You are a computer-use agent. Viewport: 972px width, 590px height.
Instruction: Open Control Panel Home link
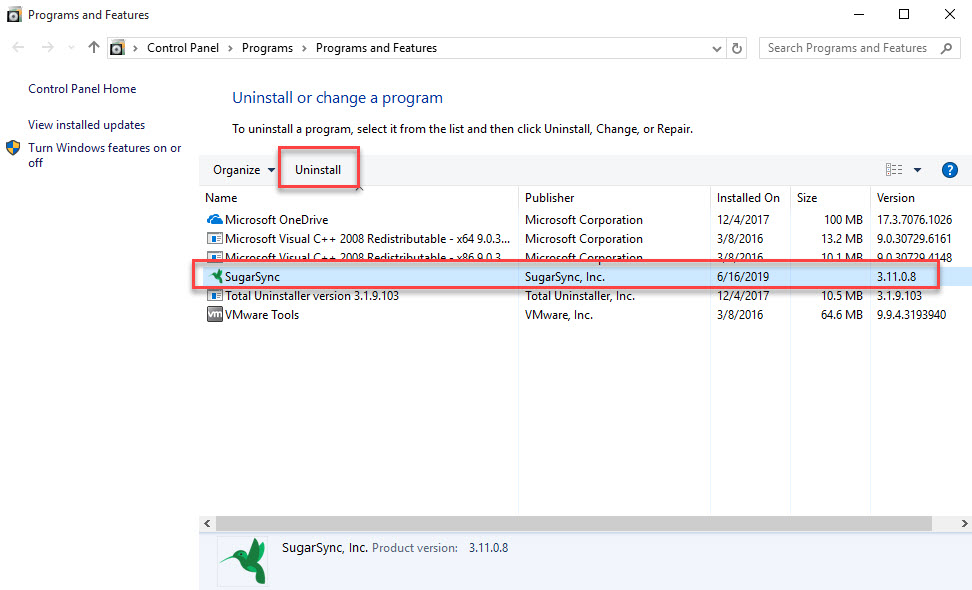pyautogui.click(x=82, y=89)
